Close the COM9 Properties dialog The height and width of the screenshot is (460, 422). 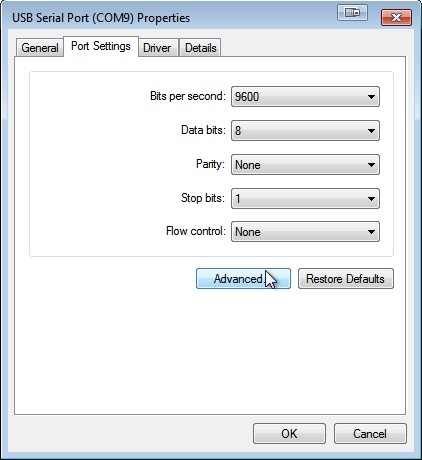[x=396, y=17]
